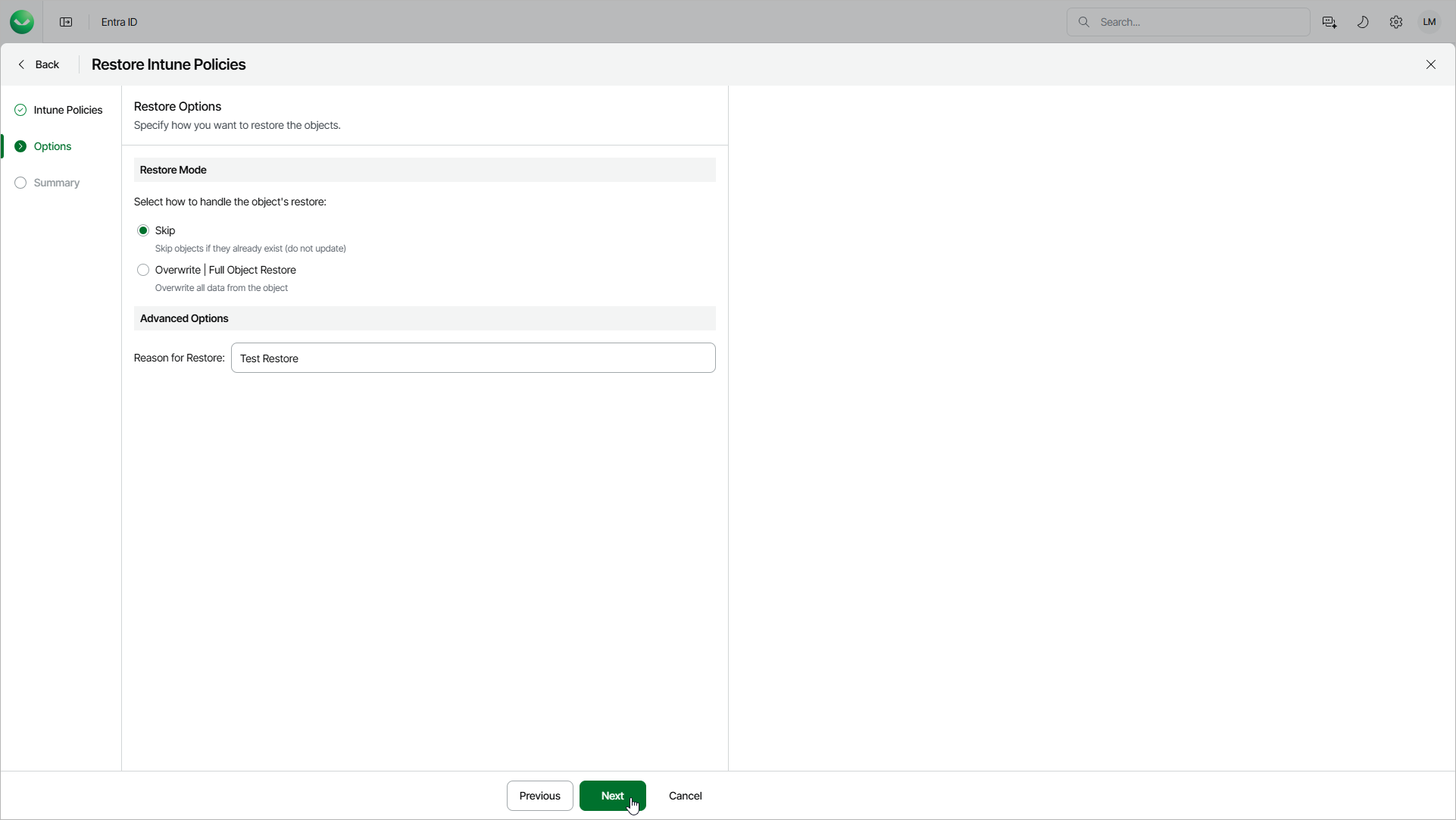Cancel the restore wizard
Screen dimensions: 1456x820
685,796
